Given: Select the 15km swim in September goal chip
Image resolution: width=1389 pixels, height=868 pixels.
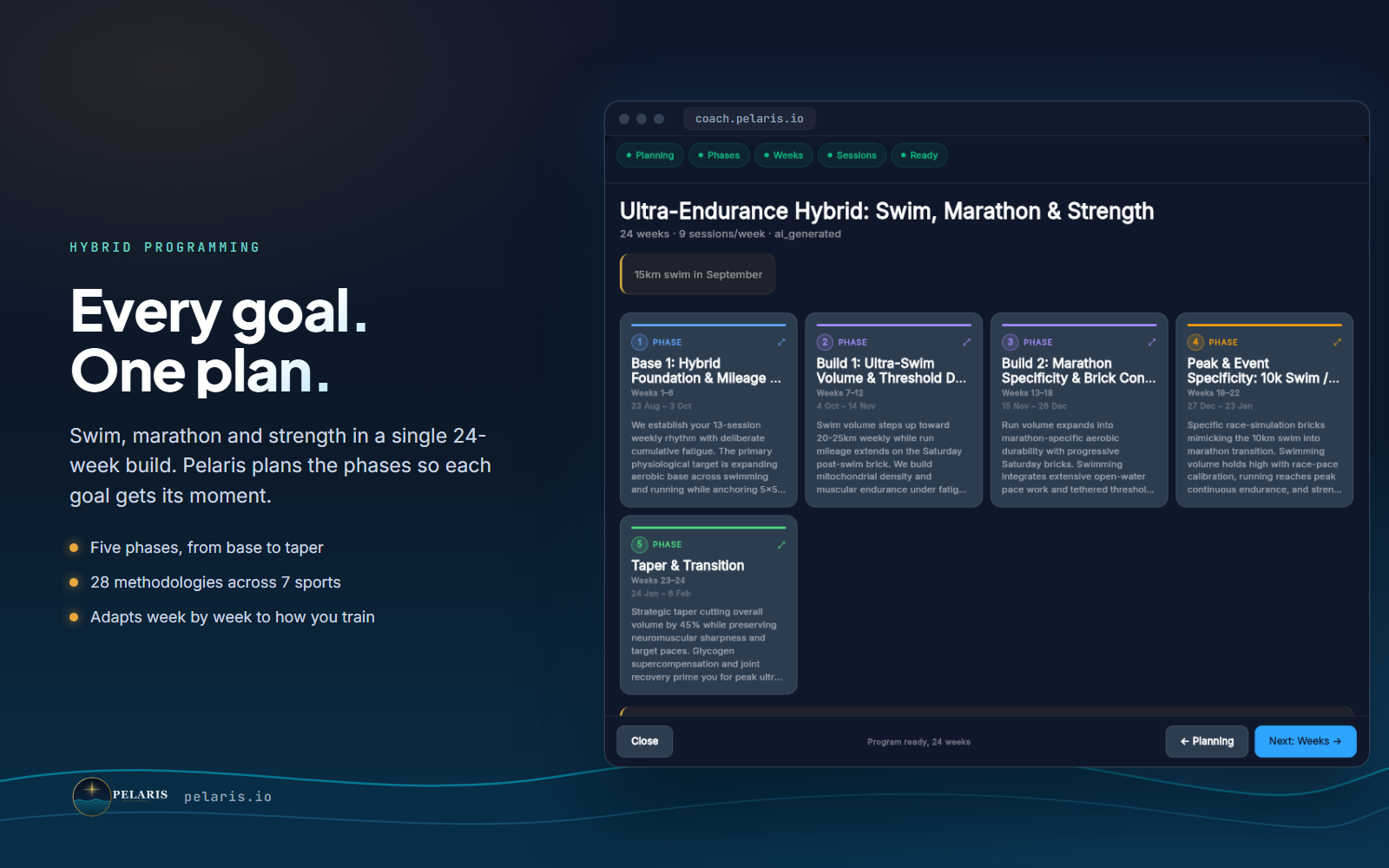Looking at the screenshot, I should pos(698,274).
